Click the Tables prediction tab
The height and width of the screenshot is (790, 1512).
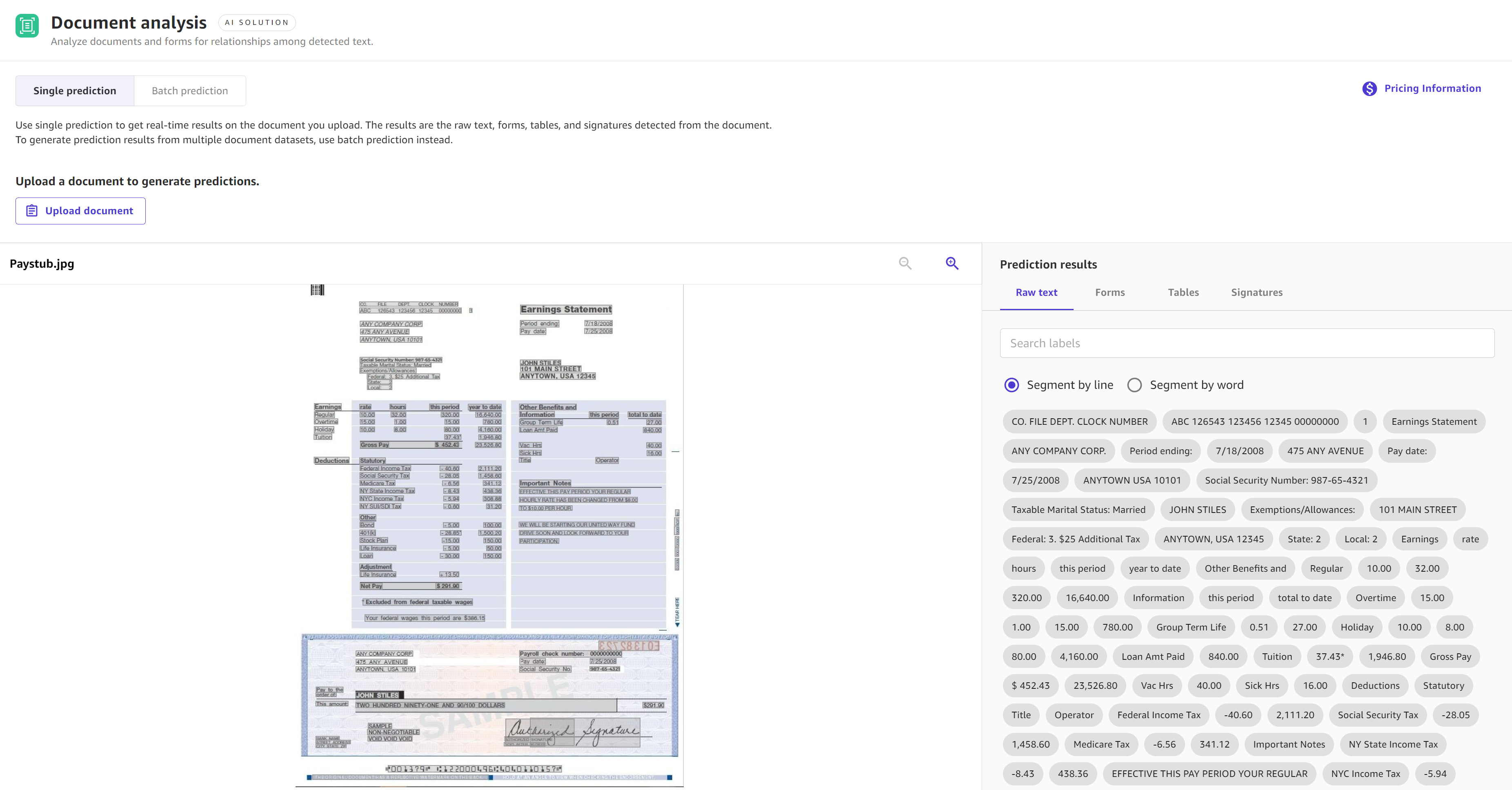[x=1183, y=292]
